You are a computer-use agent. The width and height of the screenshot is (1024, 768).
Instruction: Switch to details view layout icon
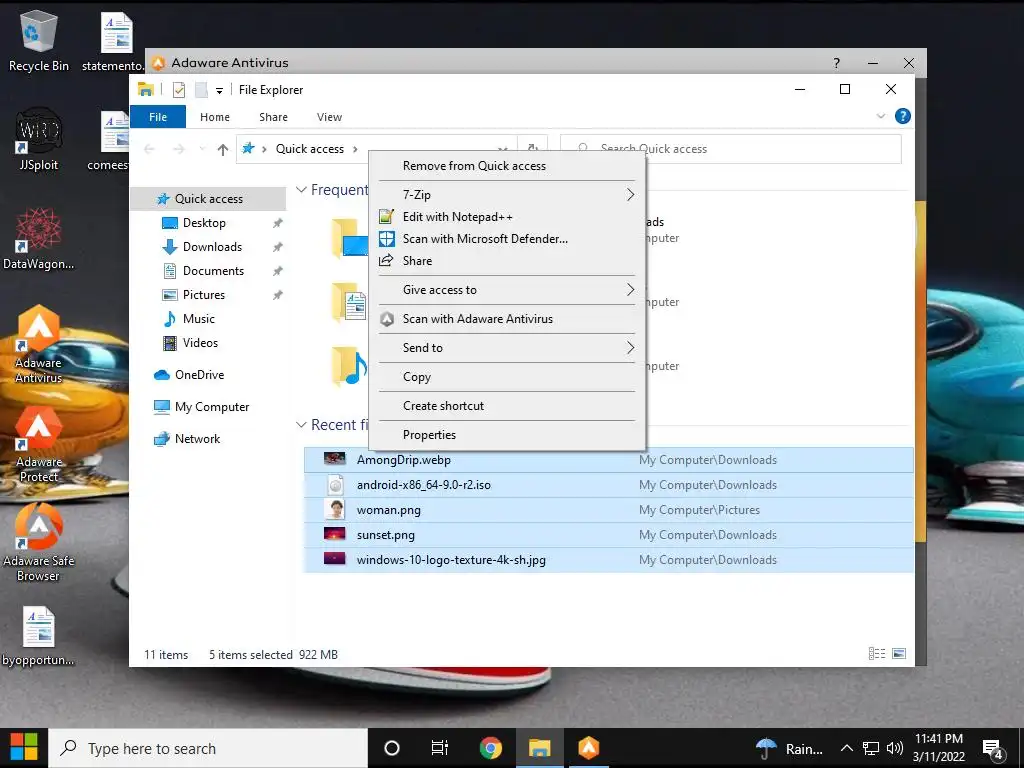coord(877,654)
